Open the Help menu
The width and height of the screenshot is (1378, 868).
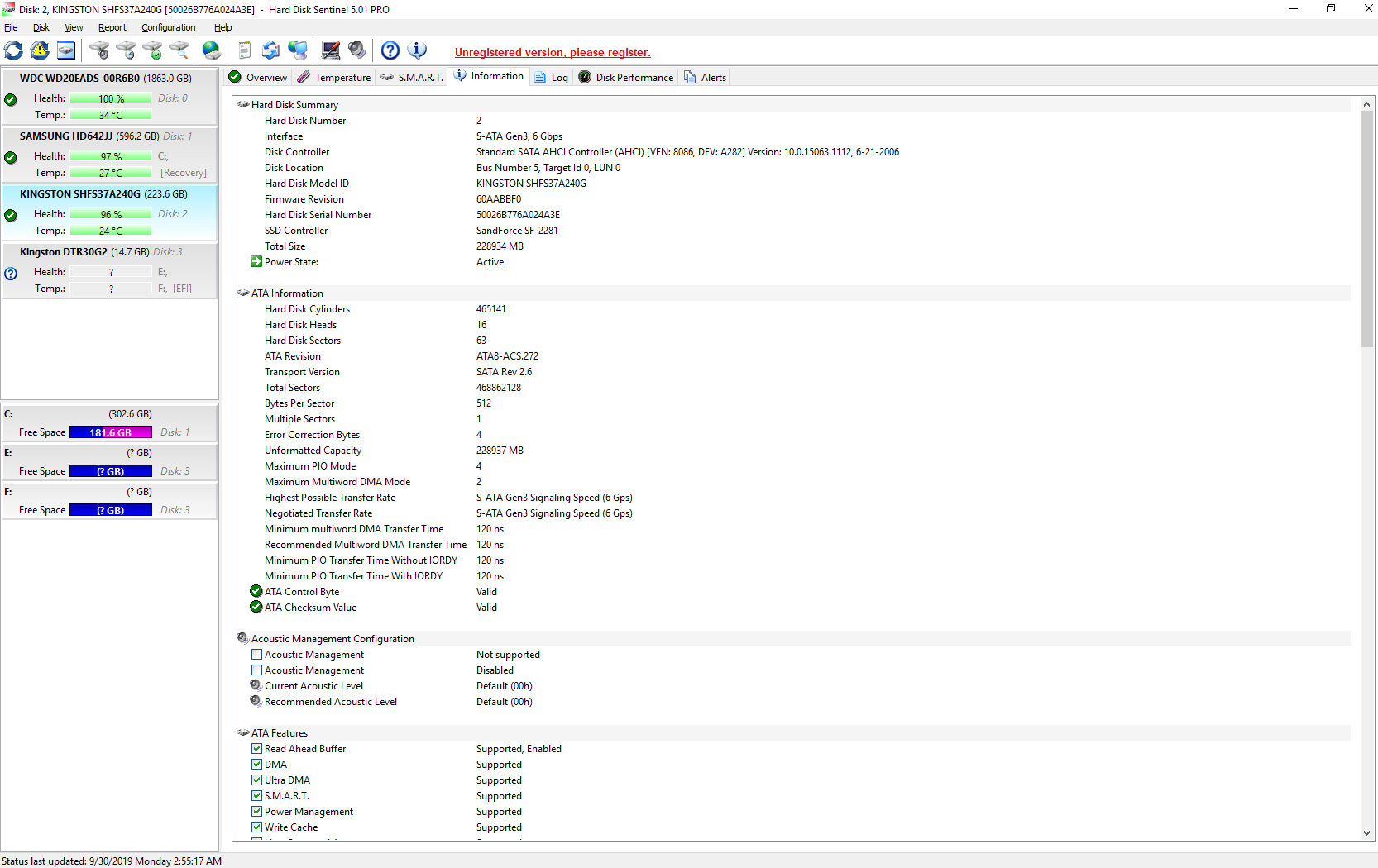(223, 27)
